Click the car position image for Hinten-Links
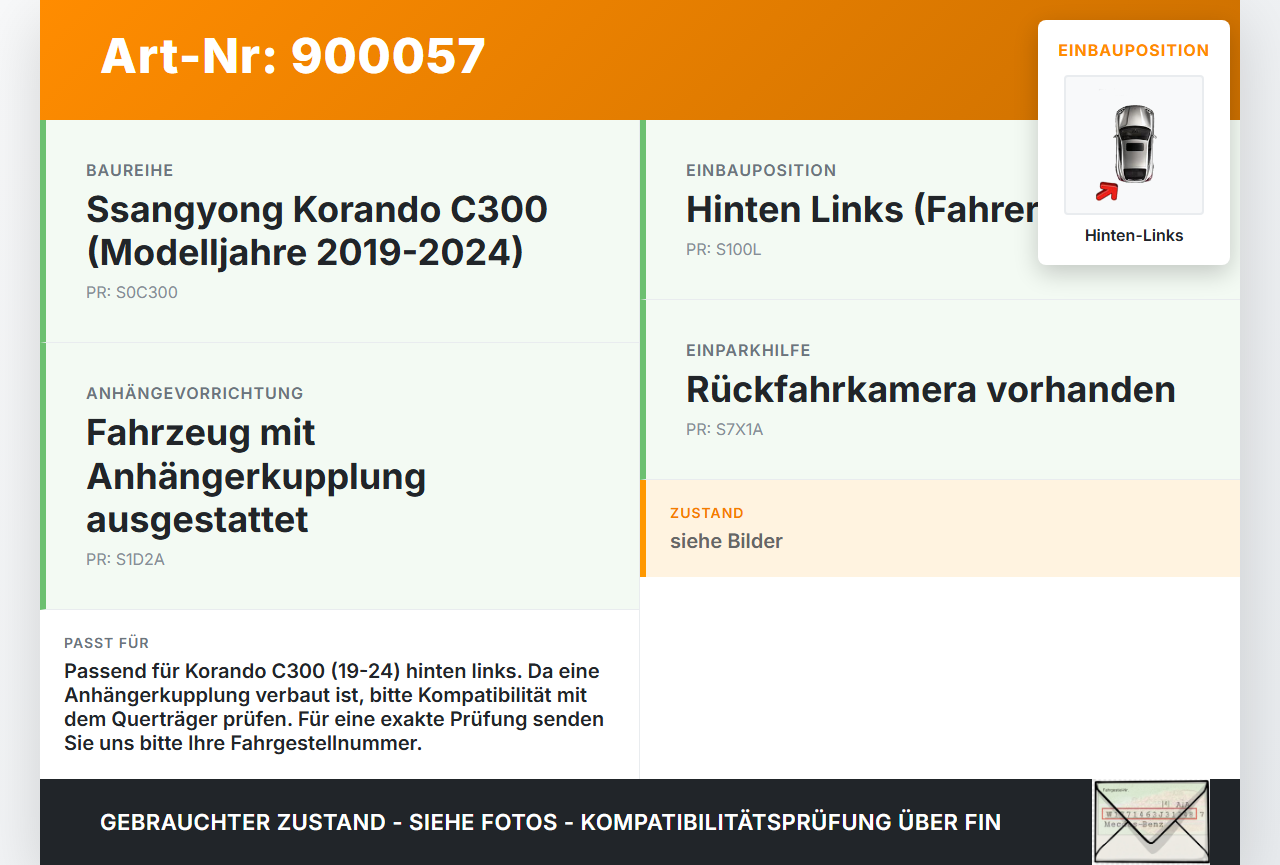Screen dimensions: 1280x865 pos(1134,145)
